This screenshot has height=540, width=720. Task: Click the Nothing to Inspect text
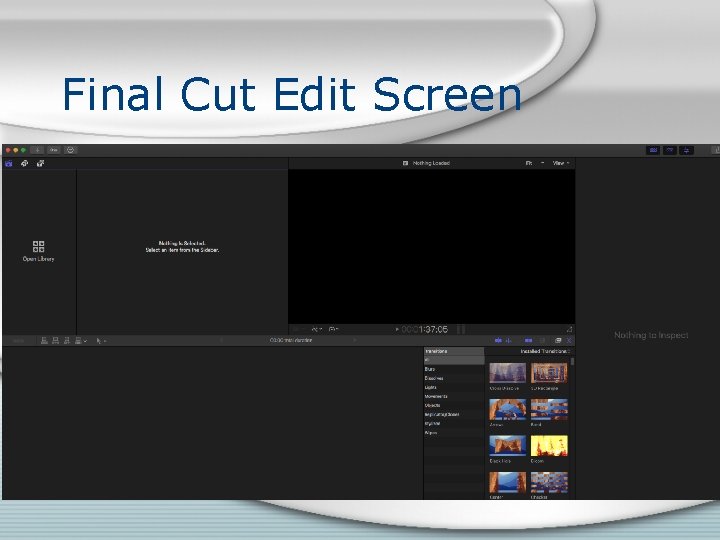tap(651, 335)
